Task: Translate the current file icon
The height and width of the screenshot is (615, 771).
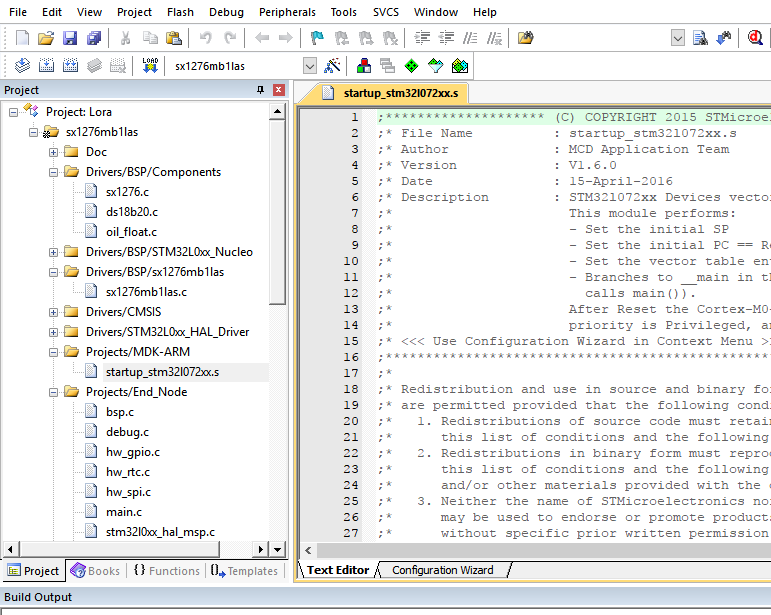Action: (x=22, y=65)
